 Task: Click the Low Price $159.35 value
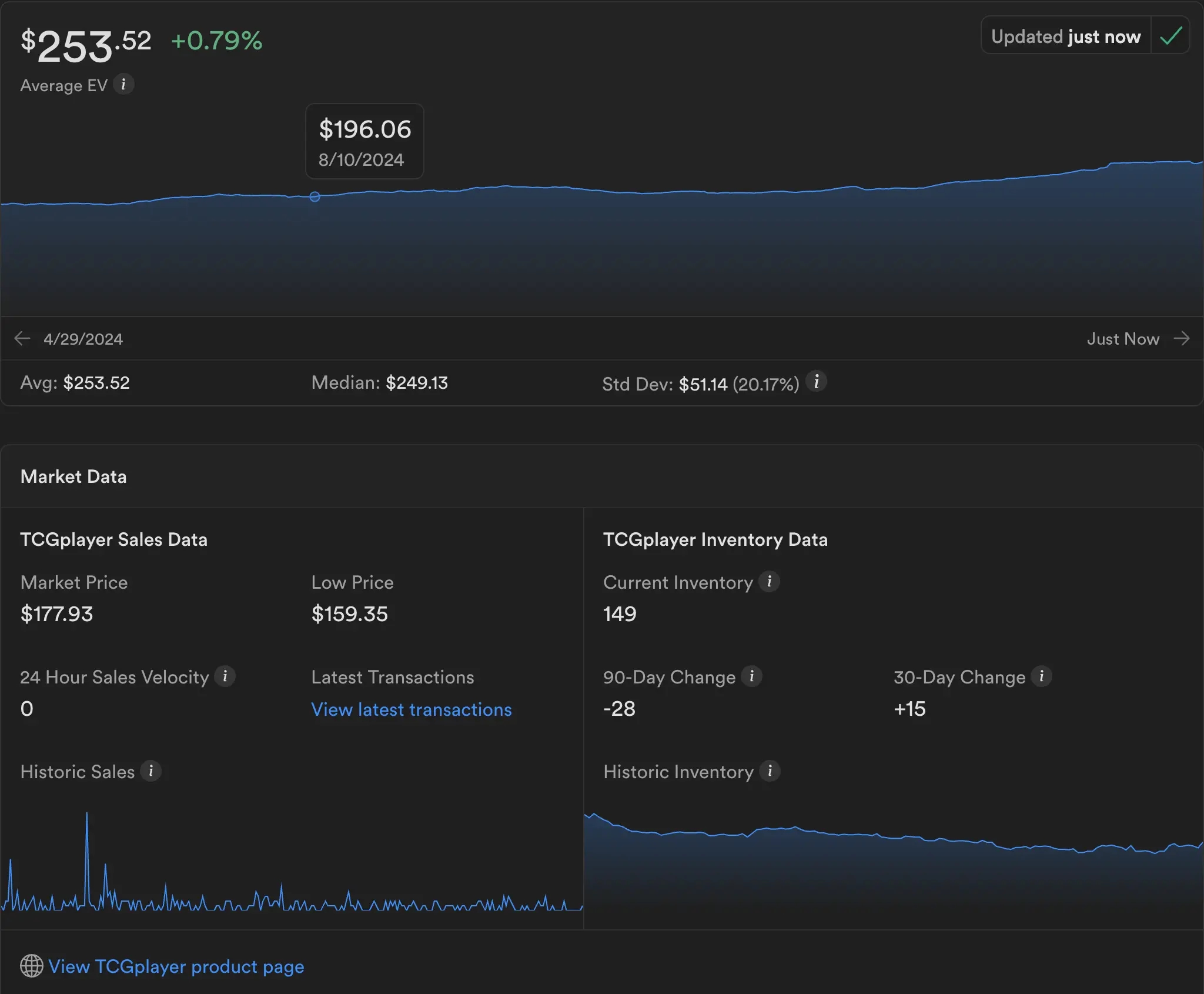tap(350, 614)
